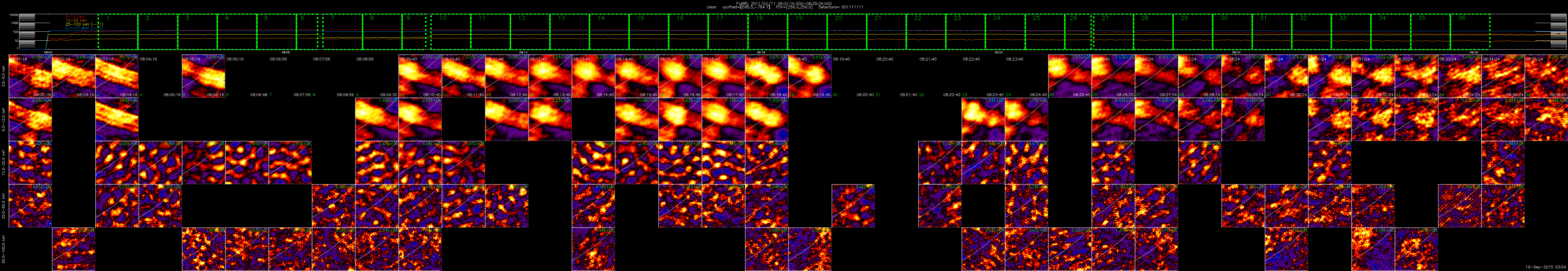The width and height of the screenshot is (1568, 271).
Task: Open the 50-100 keV image for interval 14
Action: [x=593, y=249]
